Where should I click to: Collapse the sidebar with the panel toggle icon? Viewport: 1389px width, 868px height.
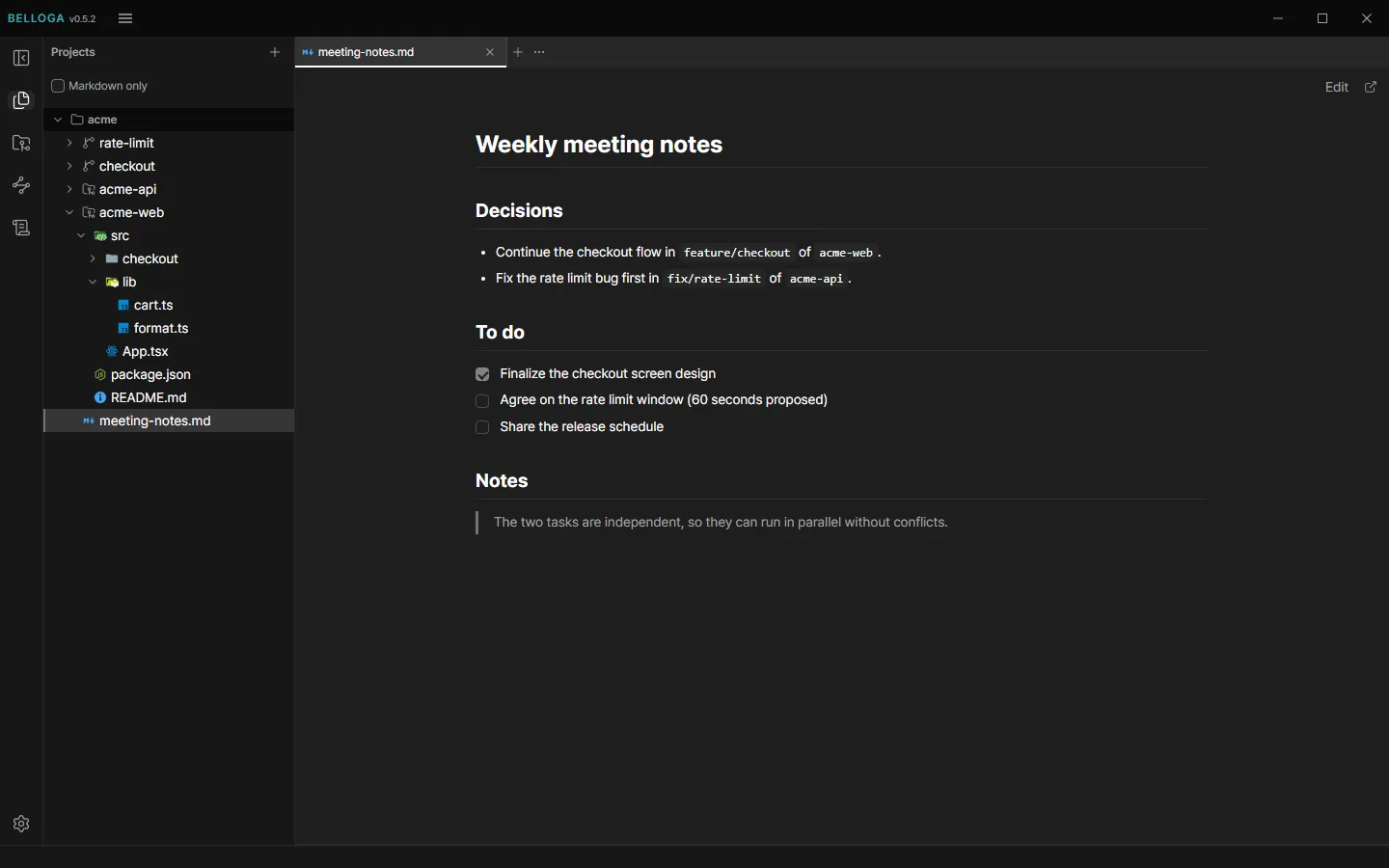tap(21, 58)
